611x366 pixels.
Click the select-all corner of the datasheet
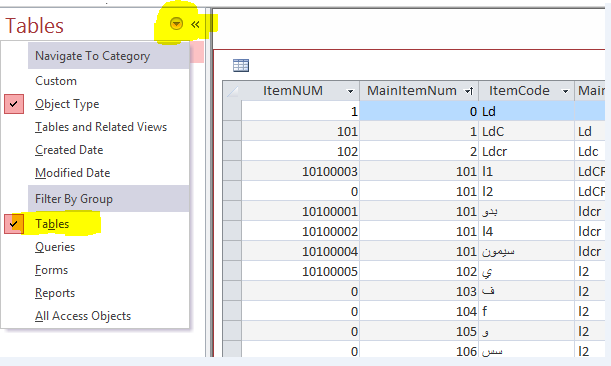click(232, 91)
